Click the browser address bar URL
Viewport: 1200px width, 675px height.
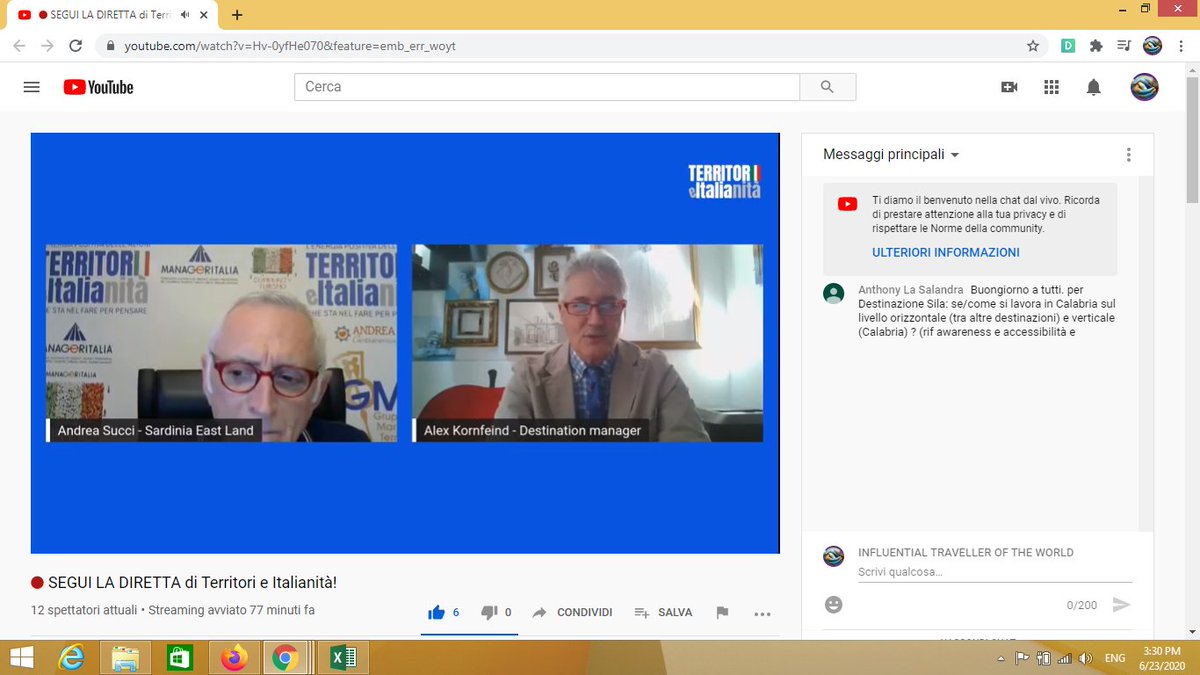tap(290, 46)
